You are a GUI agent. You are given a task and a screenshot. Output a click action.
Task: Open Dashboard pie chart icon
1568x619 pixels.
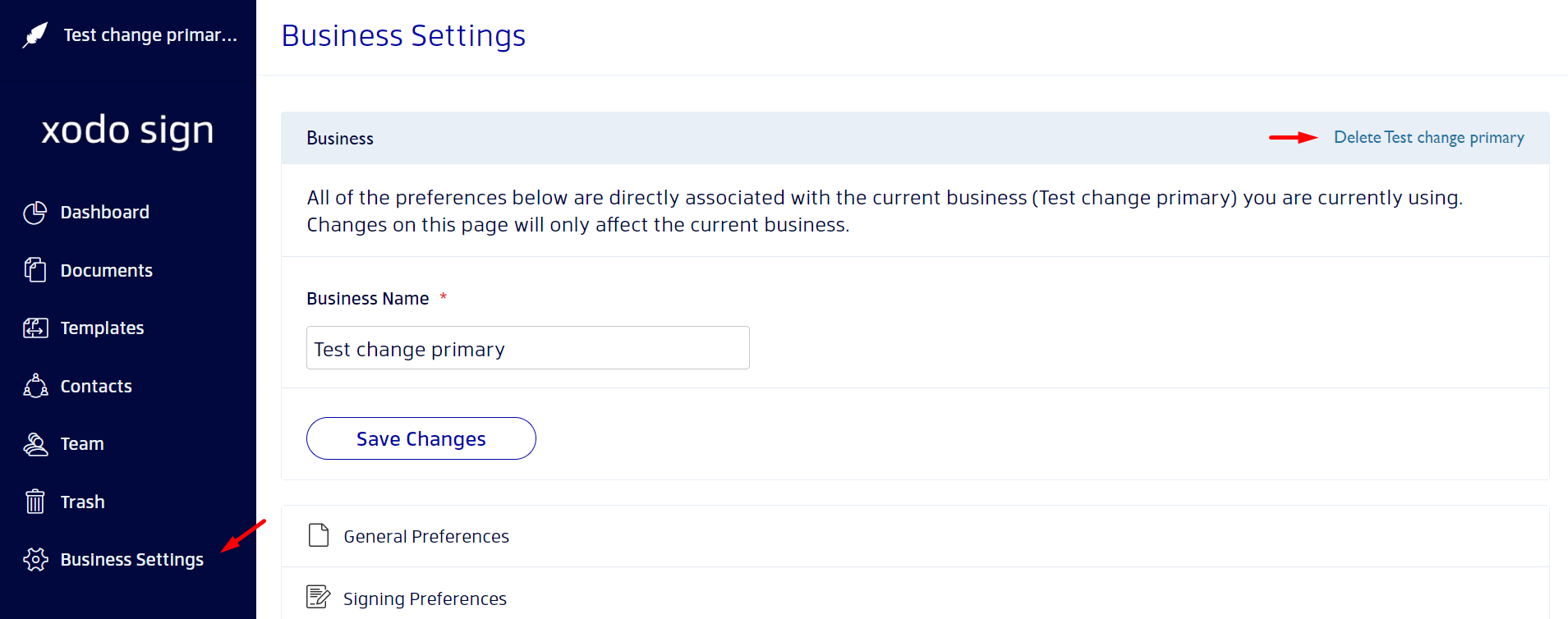(35, 213)
